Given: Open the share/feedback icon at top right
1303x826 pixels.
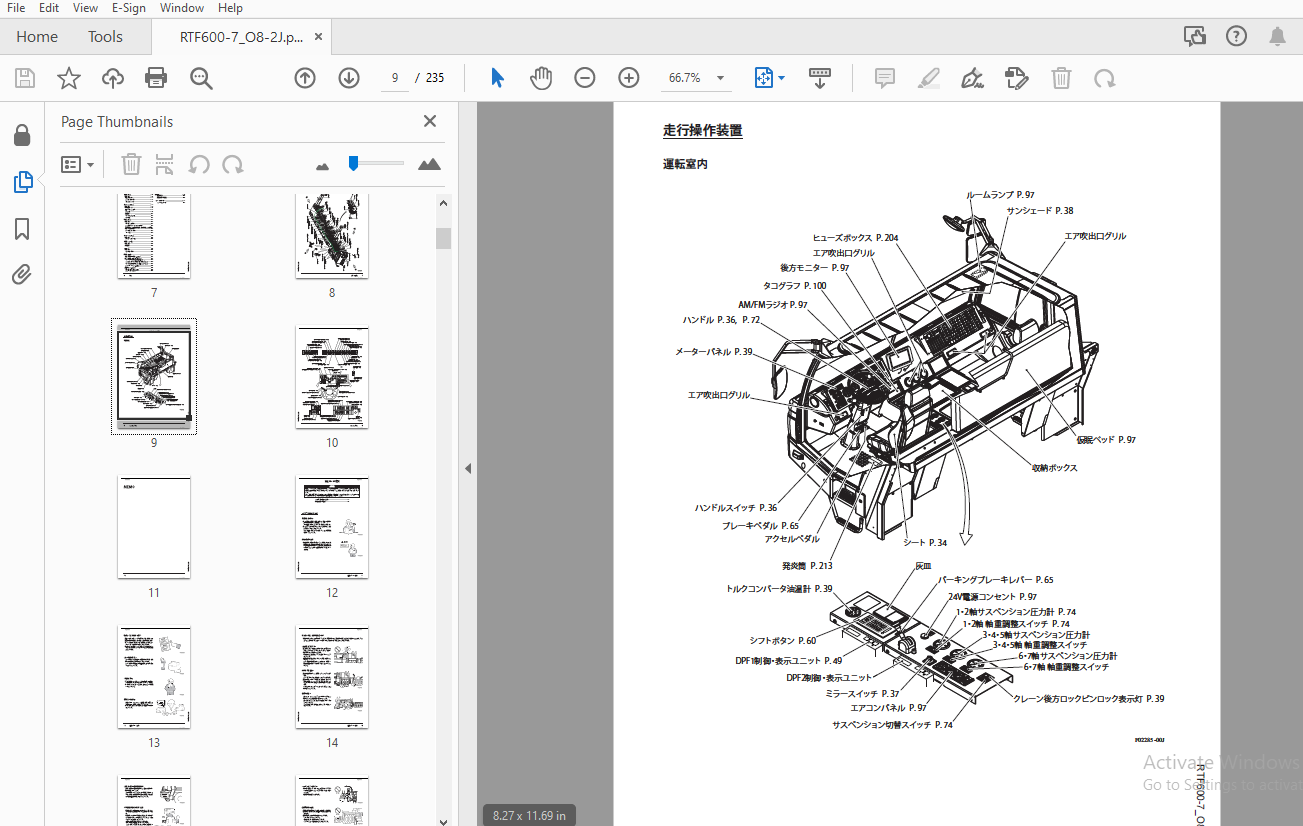Looking at the screenshot, I should click(x=1194, y=37).
